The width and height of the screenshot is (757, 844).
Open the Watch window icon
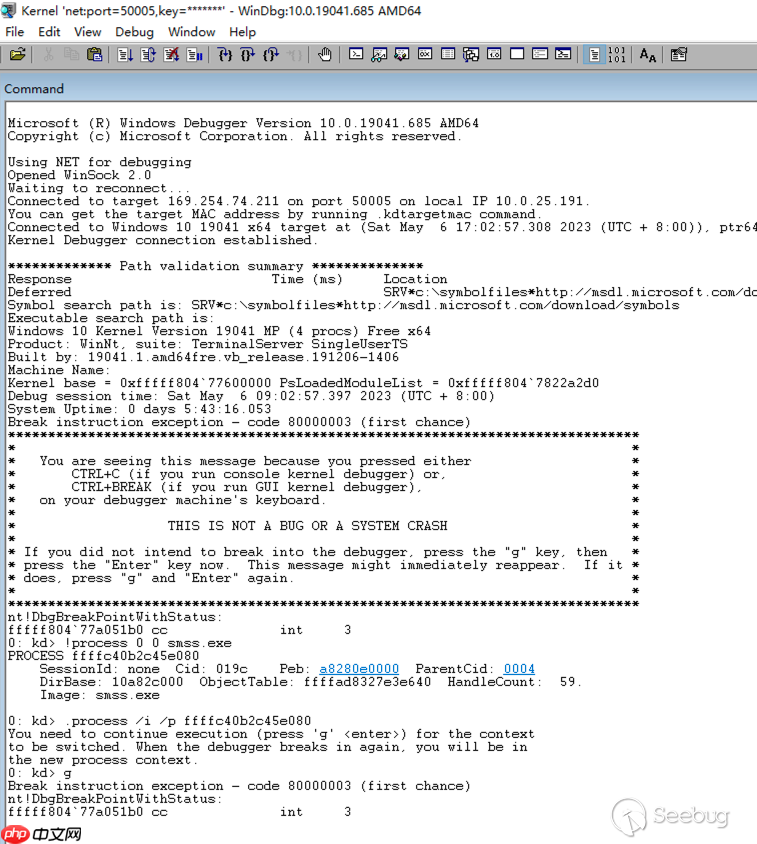(379, 54)
